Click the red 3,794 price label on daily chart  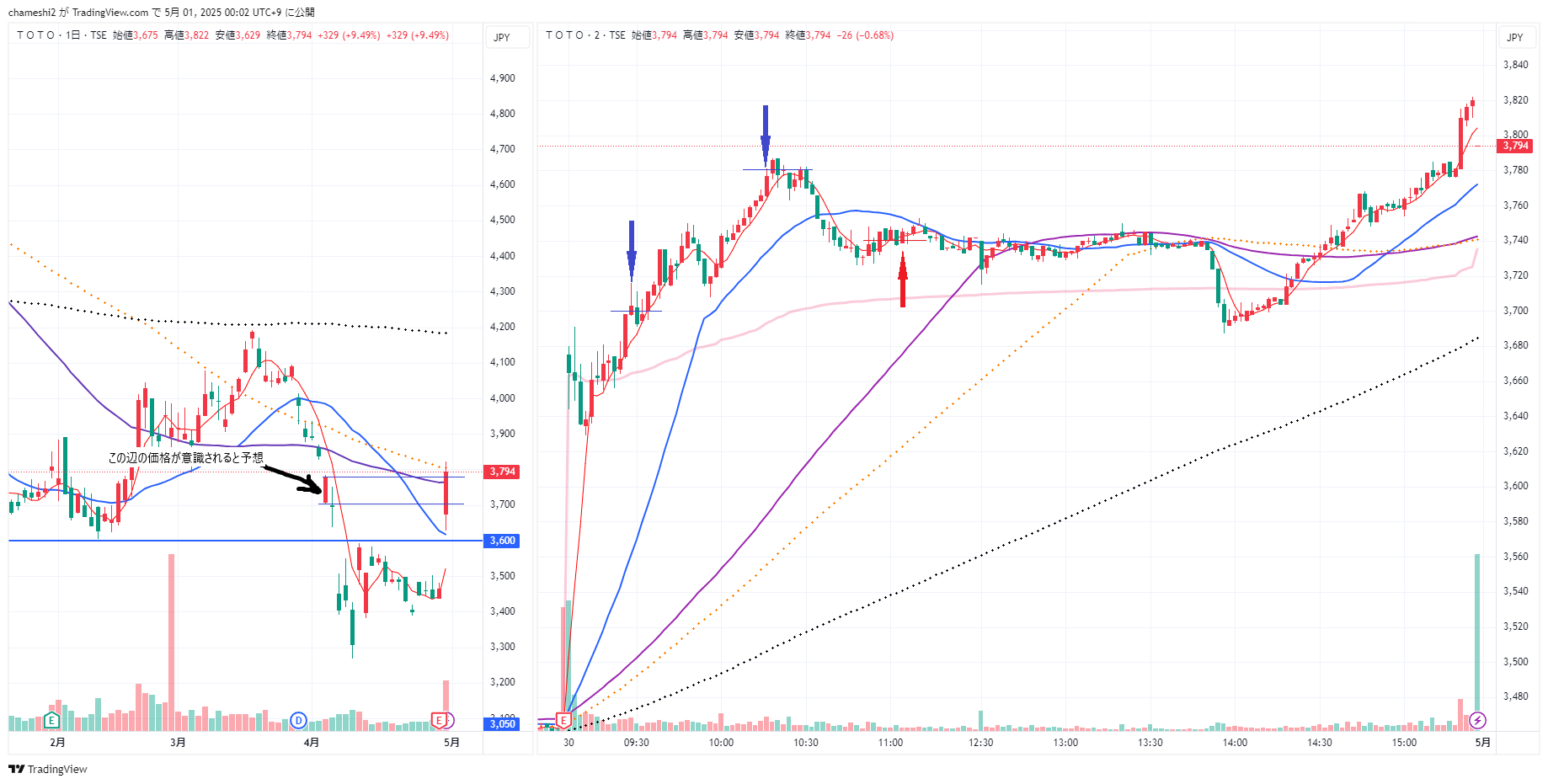(503, 472)
